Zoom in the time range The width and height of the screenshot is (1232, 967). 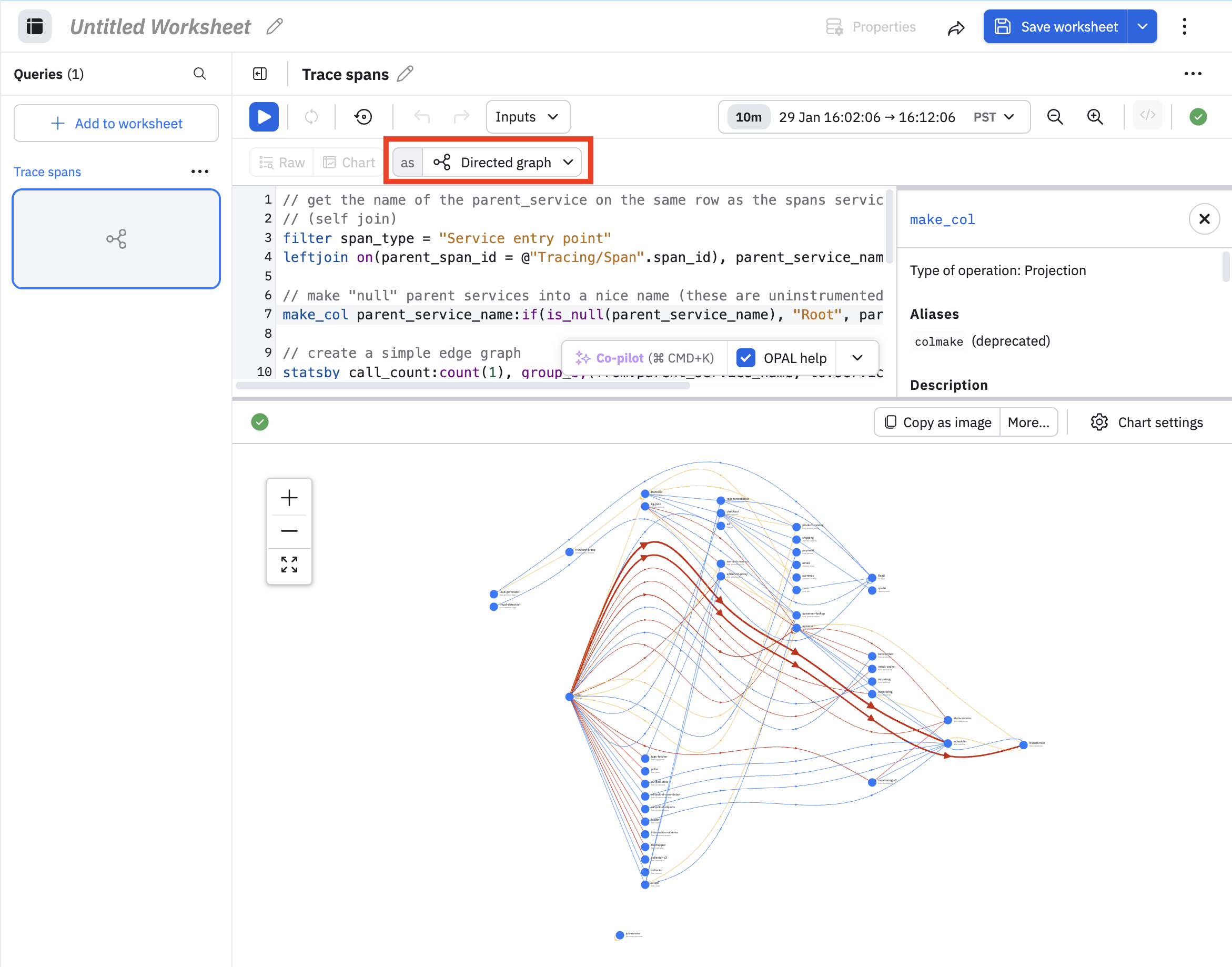click(1095, 117)
